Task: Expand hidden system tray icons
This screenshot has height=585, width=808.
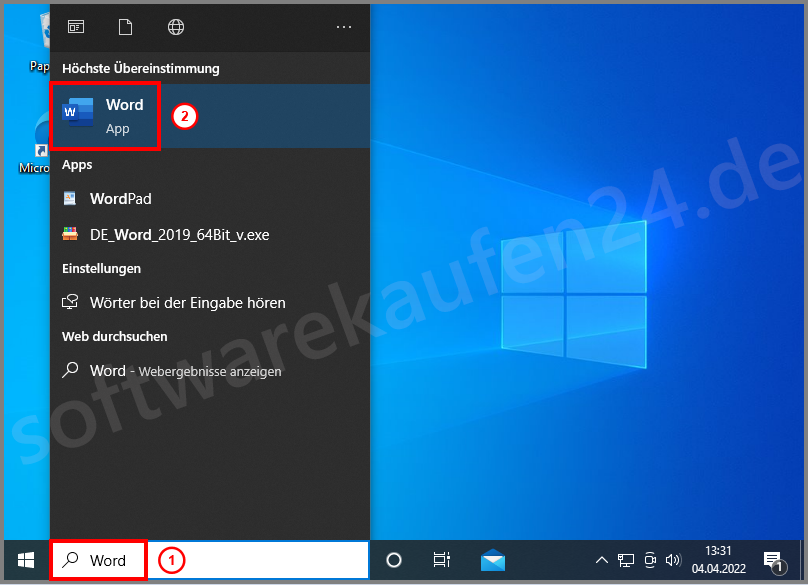Action: point(602,560)
